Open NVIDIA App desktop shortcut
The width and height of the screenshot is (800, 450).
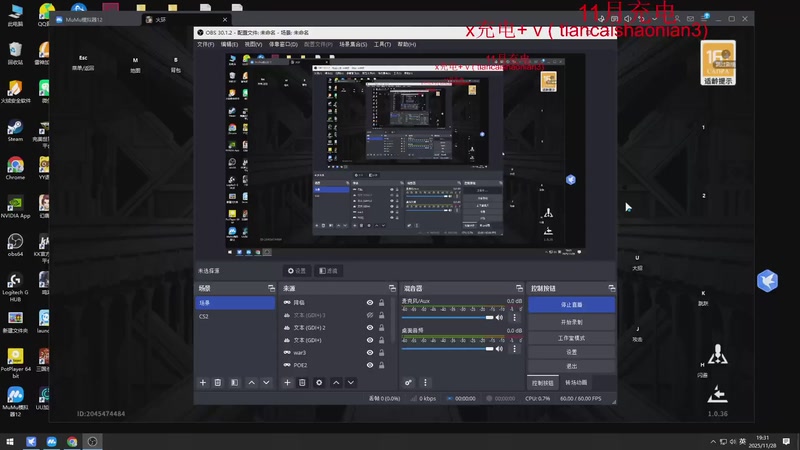pyautogui.click(x=15, y=207)
